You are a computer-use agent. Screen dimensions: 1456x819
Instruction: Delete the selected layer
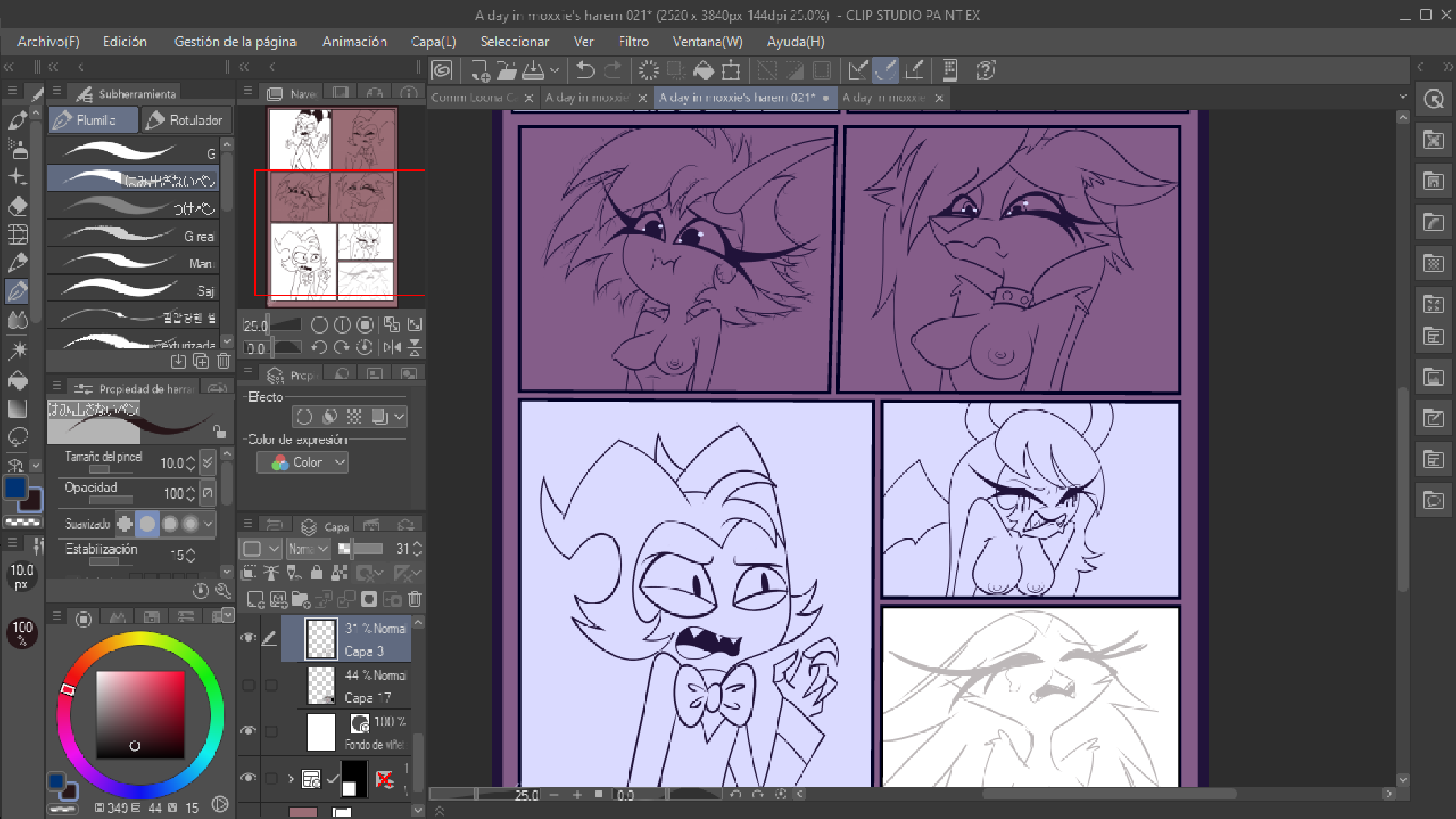click(x=415, y=600)
